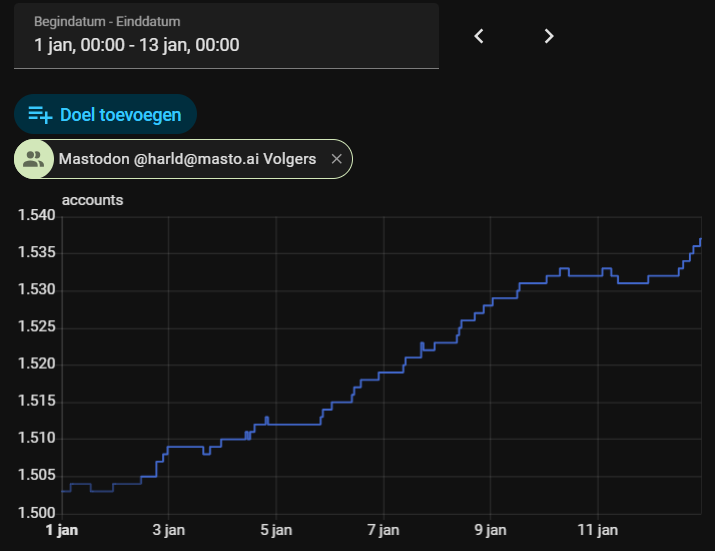The width and height of the screenshot is (715, 551).
Task: Click the accounts unit label above chart
Action: pyautogui.click(x=92, y=200)
